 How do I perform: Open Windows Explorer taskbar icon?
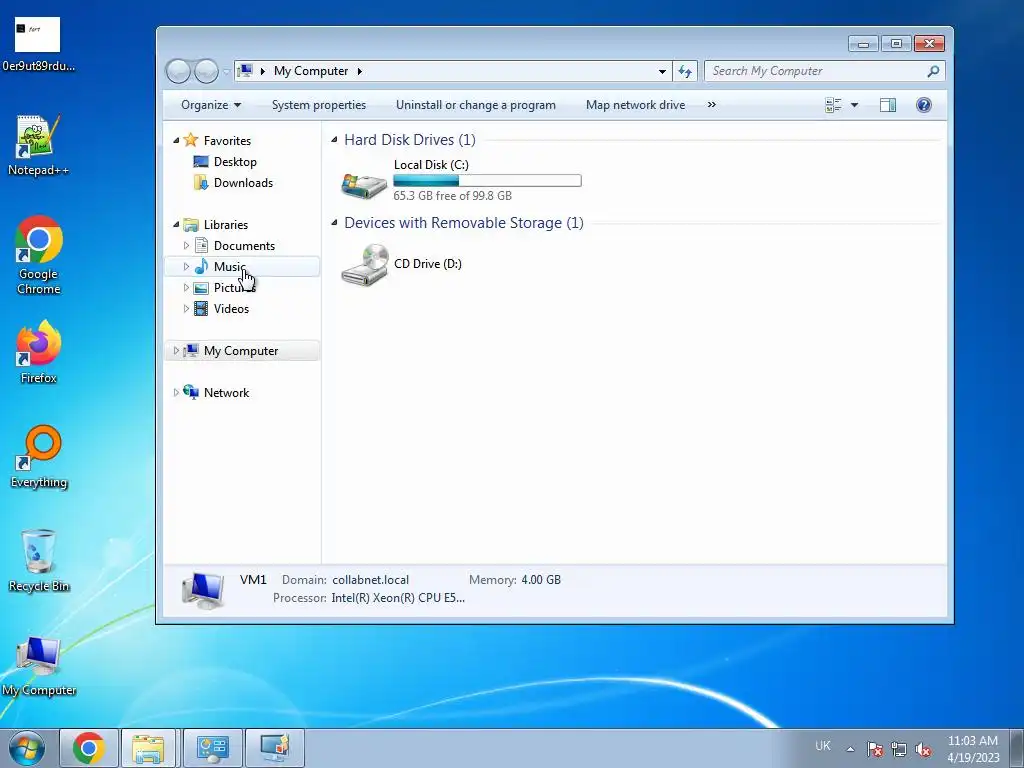coord(148,748)
